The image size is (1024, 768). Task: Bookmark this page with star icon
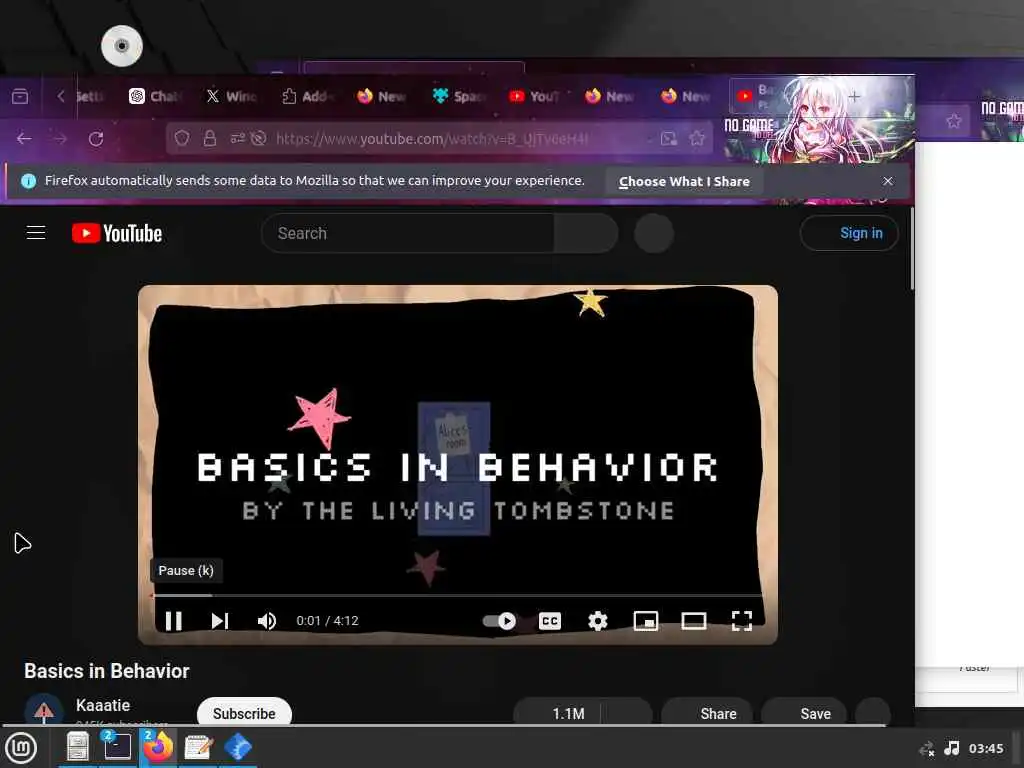[x=697, y=138]
